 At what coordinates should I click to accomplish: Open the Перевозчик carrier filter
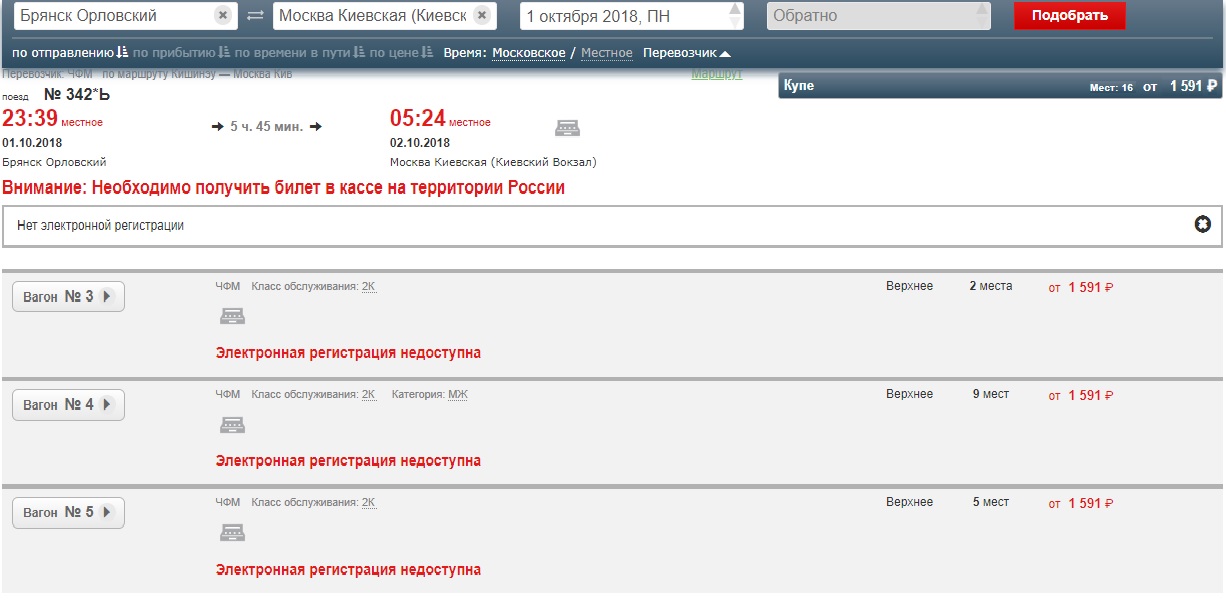click(x=686, y=53)
